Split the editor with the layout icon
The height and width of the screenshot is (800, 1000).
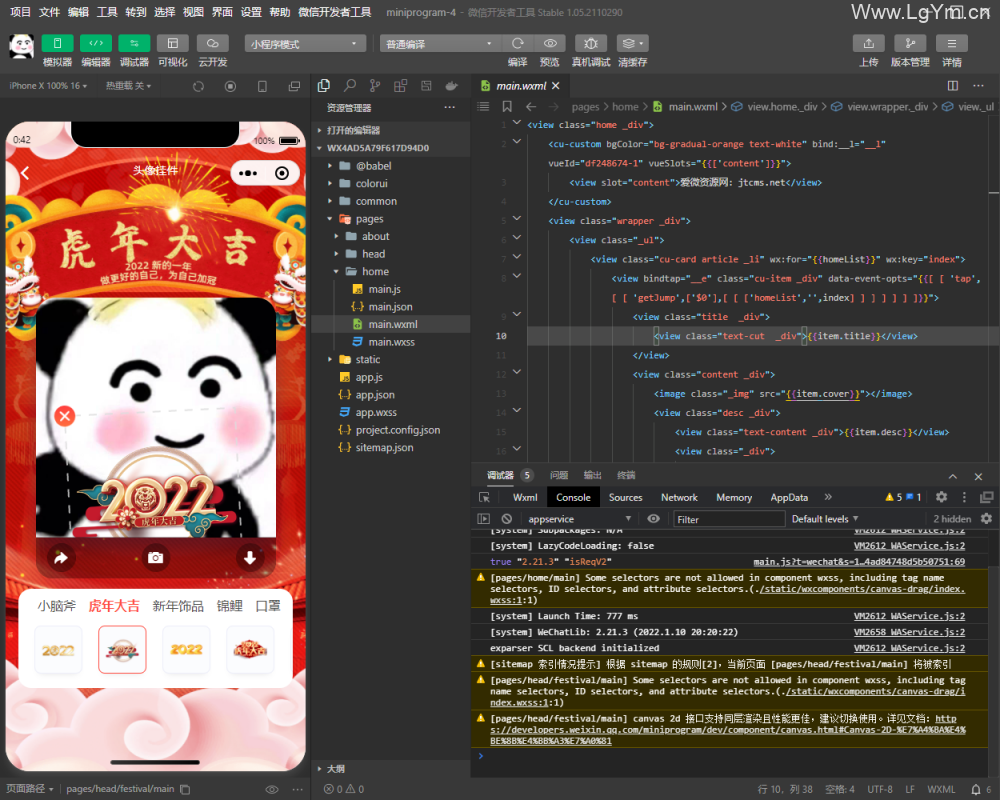point(953,85)
